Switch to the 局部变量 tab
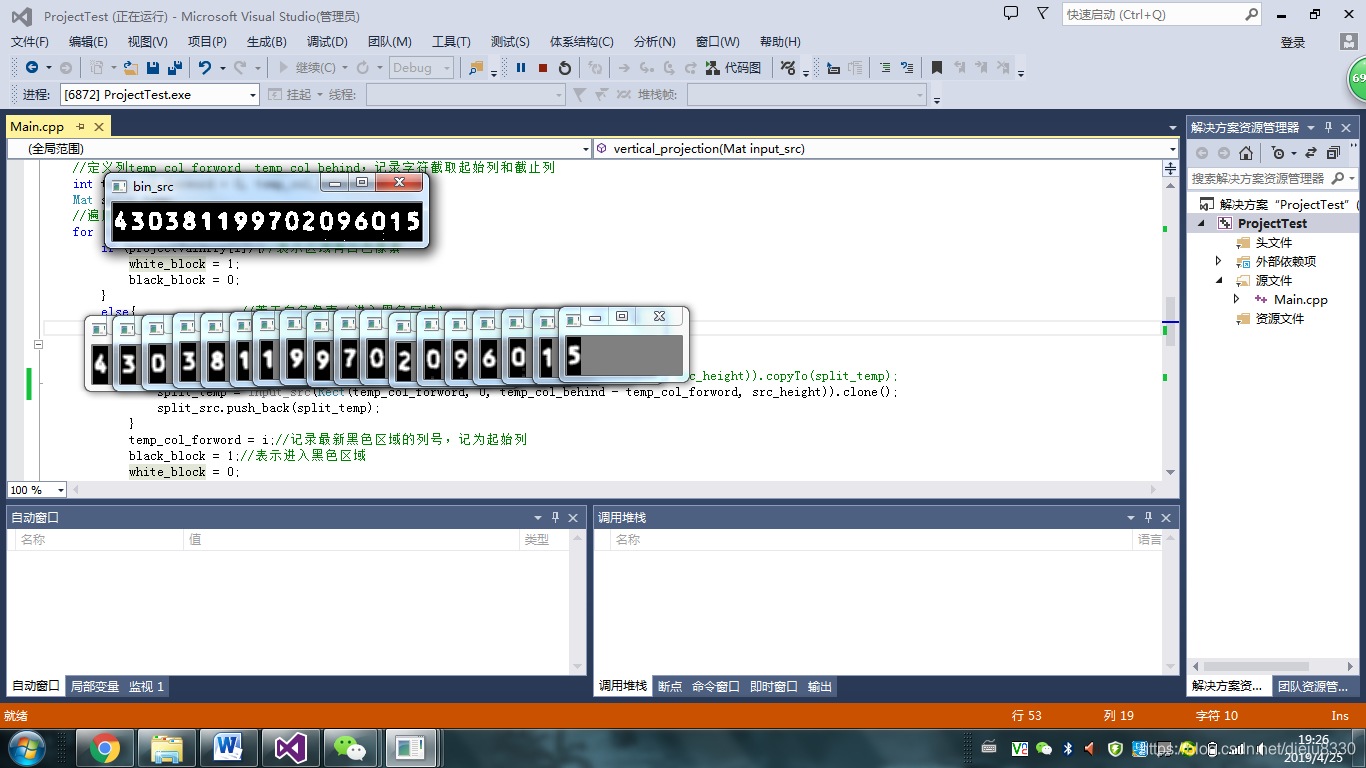The height and width of the screenshot is (768, 1366). pyautogui.click(x=95, y=687)
